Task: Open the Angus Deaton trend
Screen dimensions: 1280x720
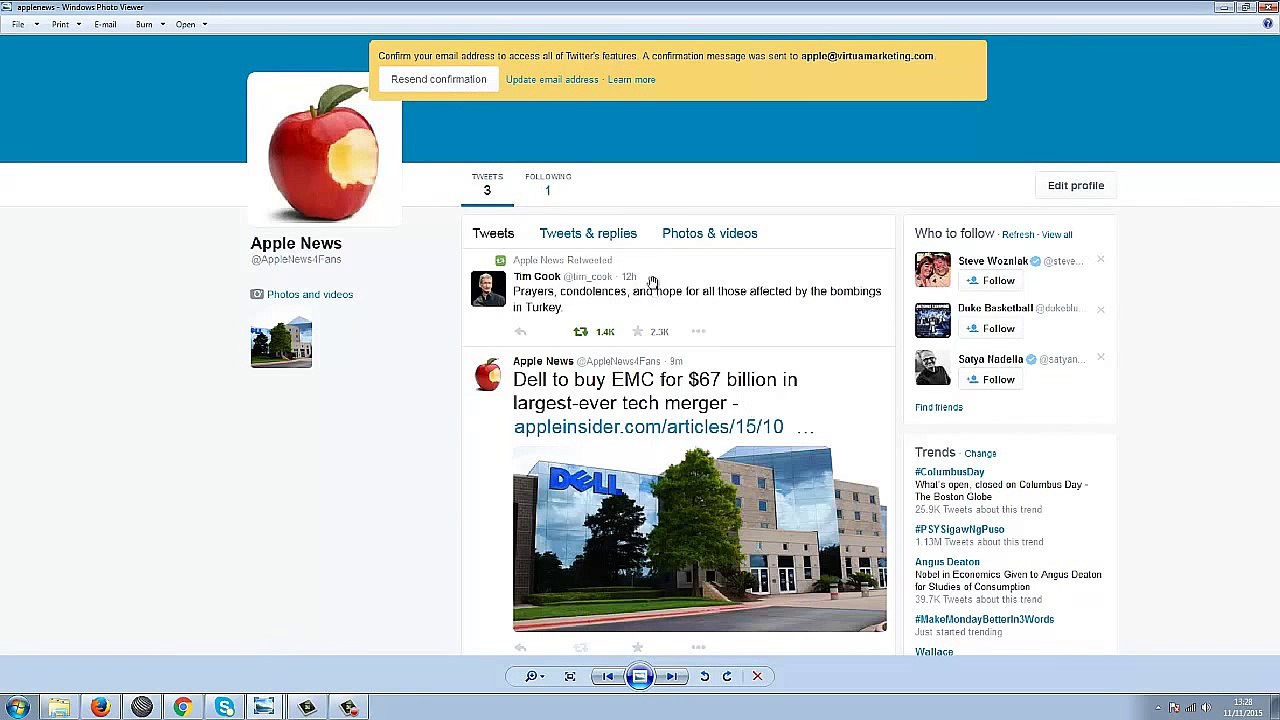Action: pyautogui.click(x=947, y=562)
